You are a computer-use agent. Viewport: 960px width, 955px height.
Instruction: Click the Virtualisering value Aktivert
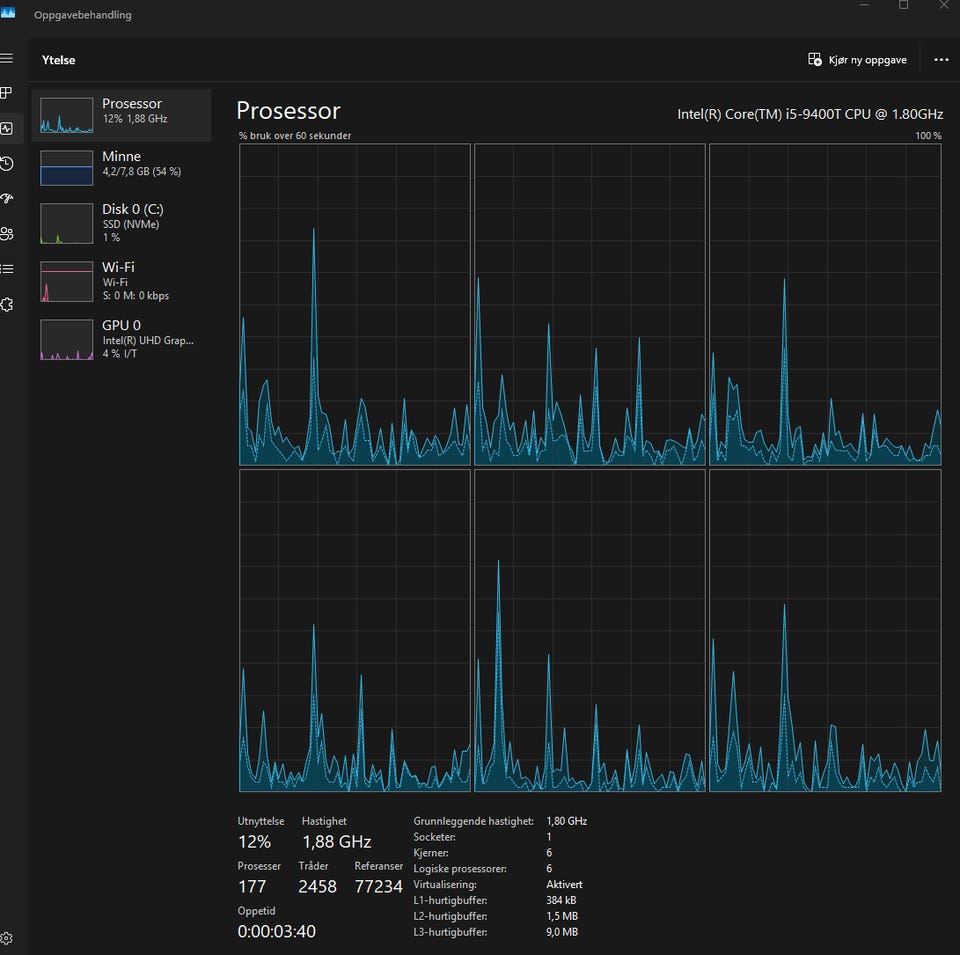[564, 885]
